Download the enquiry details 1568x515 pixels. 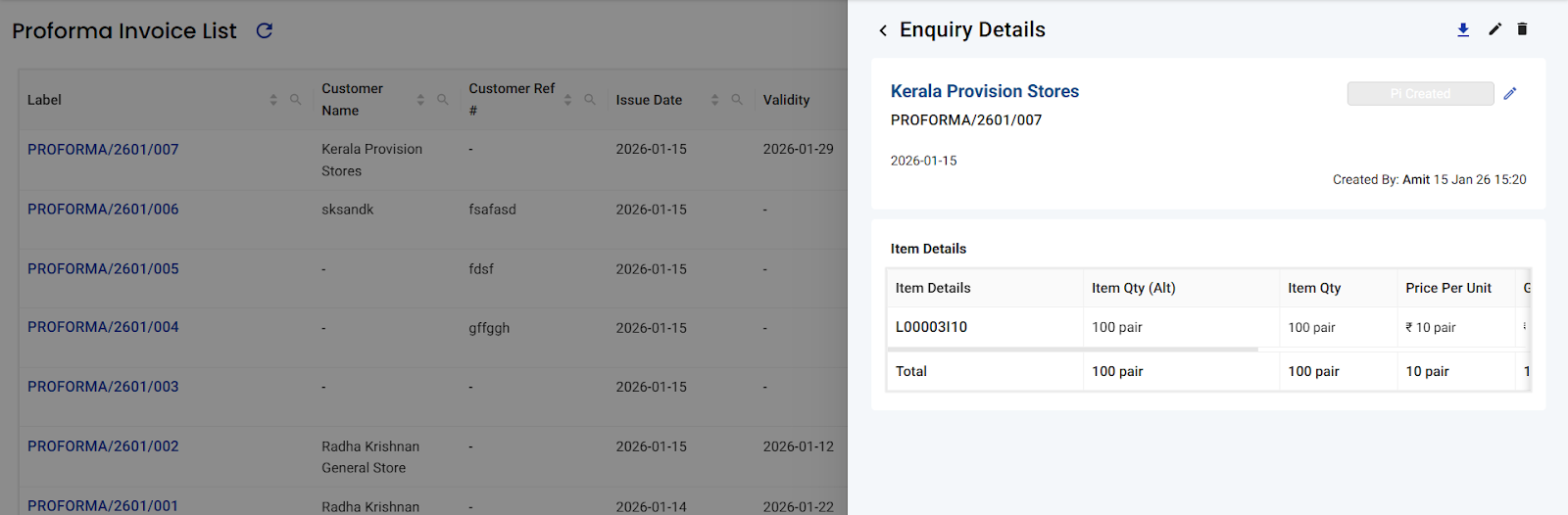coord(1463,29)
